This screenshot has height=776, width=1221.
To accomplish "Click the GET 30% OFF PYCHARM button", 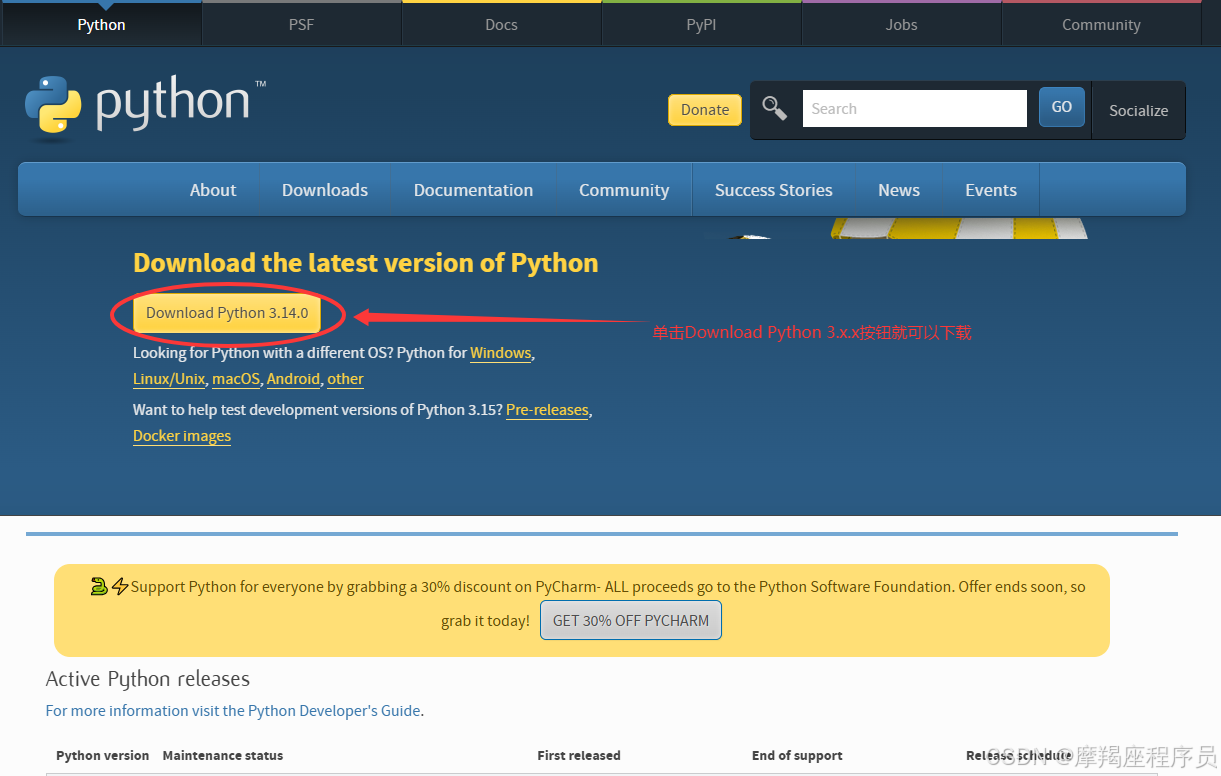I will point(631,620).
